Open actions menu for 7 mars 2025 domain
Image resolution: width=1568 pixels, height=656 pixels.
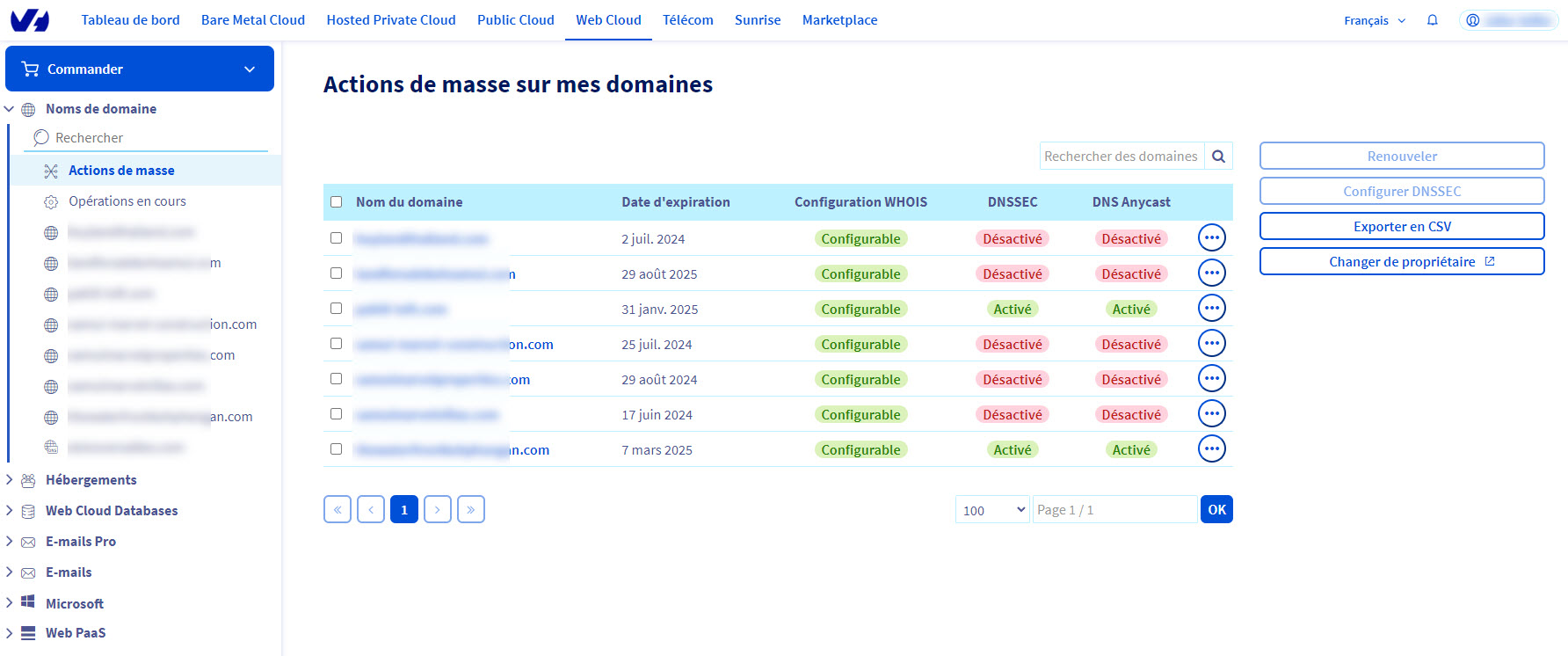[x=1212, y=448]
